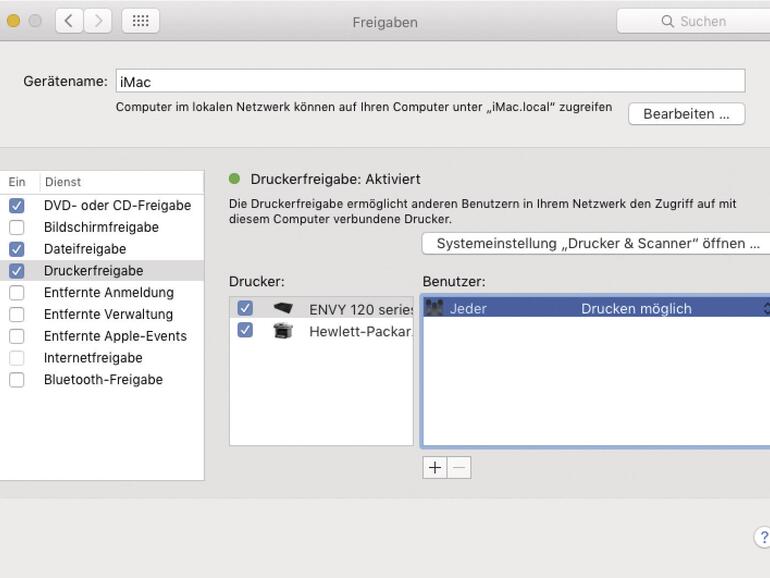The image size is (770, 578).
Task: Click Bearbeiten button
Action: tap(687, 114)
